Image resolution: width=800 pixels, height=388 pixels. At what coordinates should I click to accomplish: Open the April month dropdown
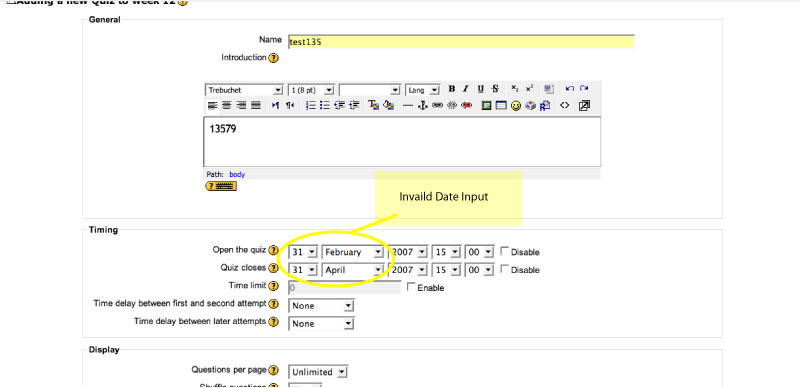click(353, 270)
